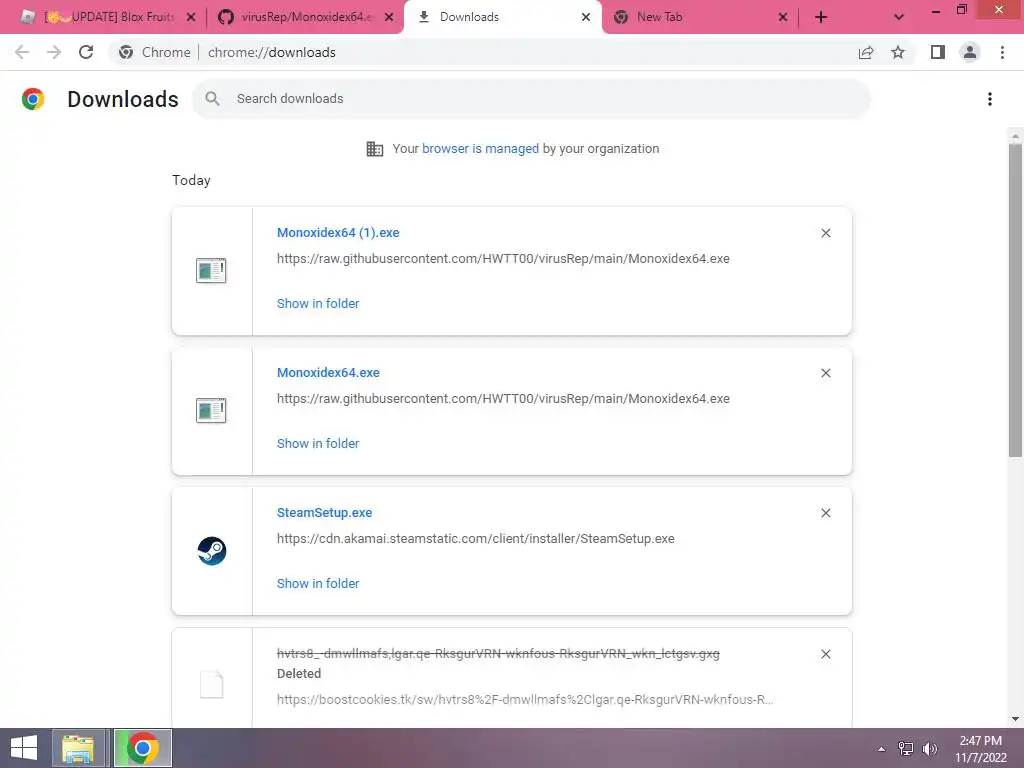Switch to the Blox Fruits tab
Image resolution: width=1024 pixels, height=768 pixels.
point(108,17)
